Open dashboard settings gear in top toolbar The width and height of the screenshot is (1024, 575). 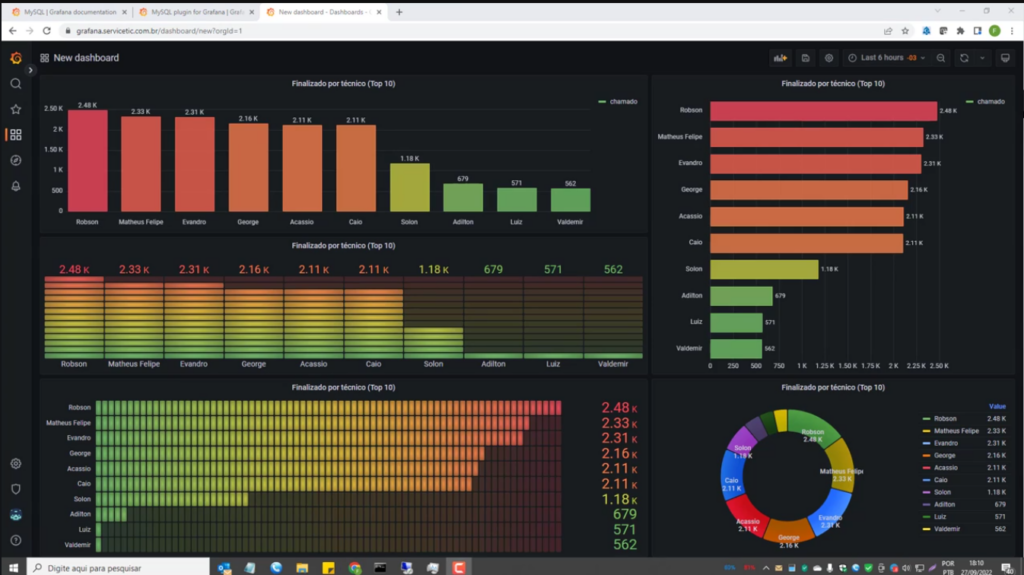click(829, 58)
